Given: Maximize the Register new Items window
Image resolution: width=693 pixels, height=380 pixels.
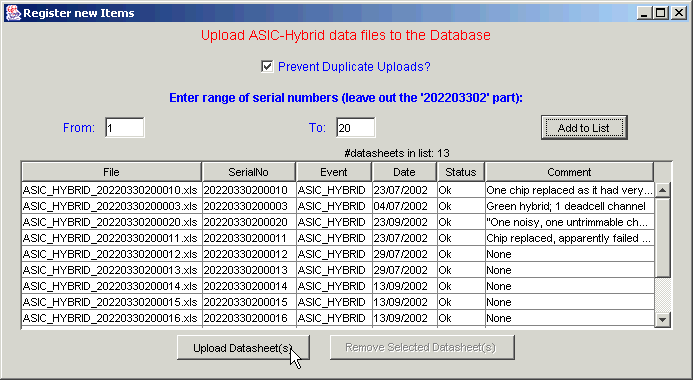Looking at the screenshot, I should pos(661,13).
